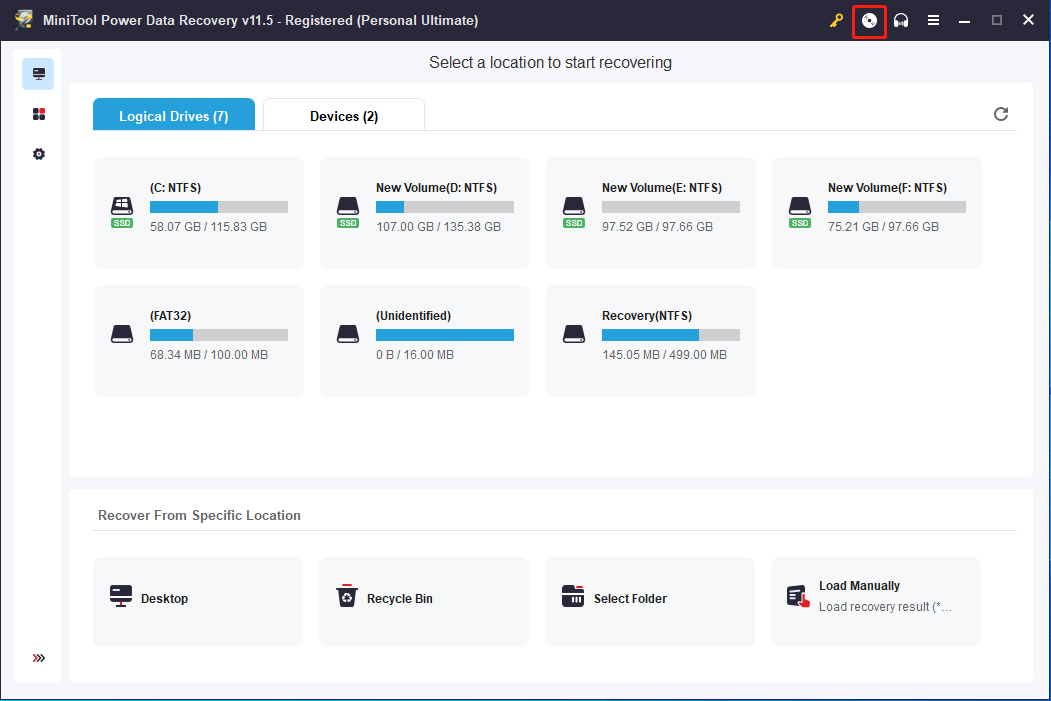Viewport: 1051px width, 701px height.
Task: Open the utilities grid icon in sidebar
Action: [39, 114]
